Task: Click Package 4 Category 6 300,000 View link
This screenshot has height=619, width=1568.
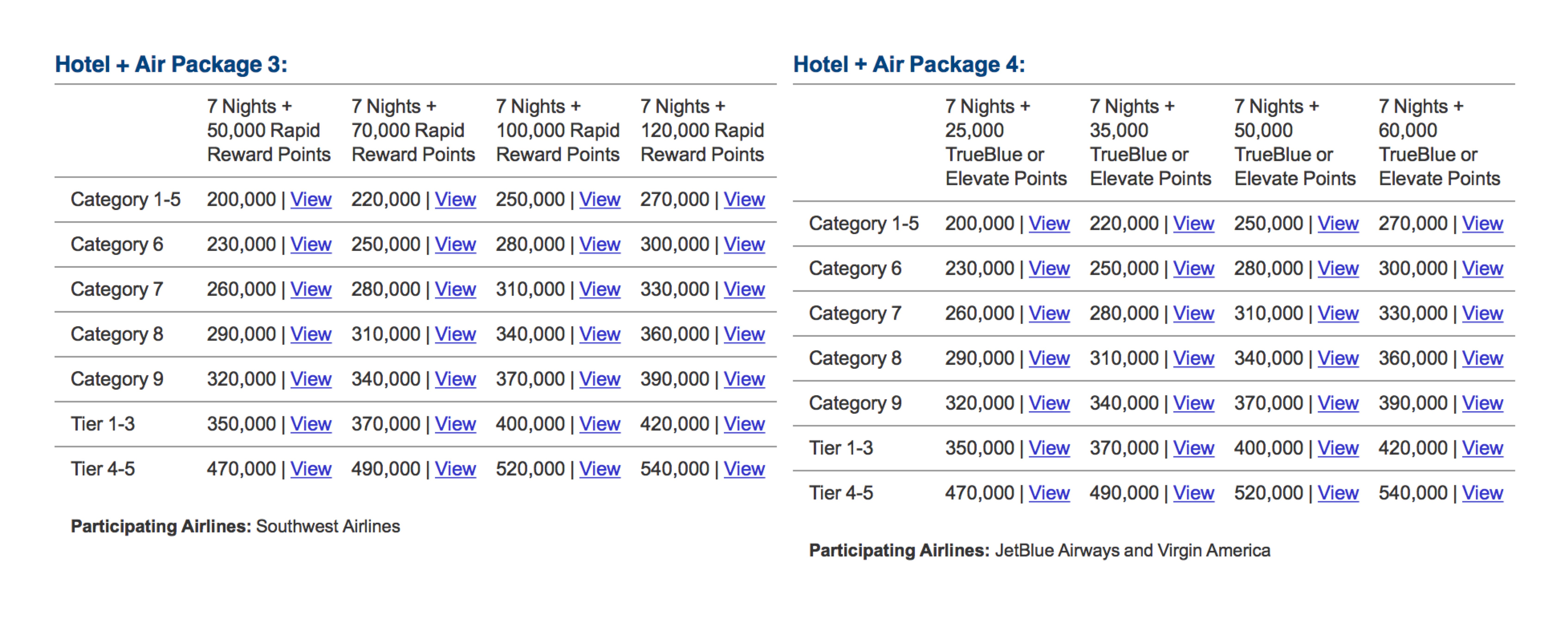Action: click(1482, 269)
